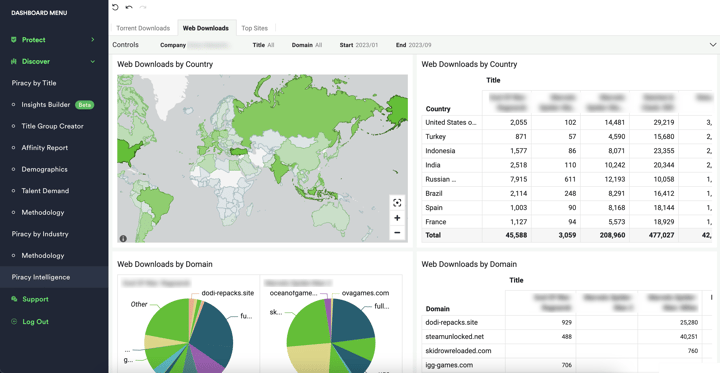
Task: Zoom out the map with minus button
Action: pos(397,232)
